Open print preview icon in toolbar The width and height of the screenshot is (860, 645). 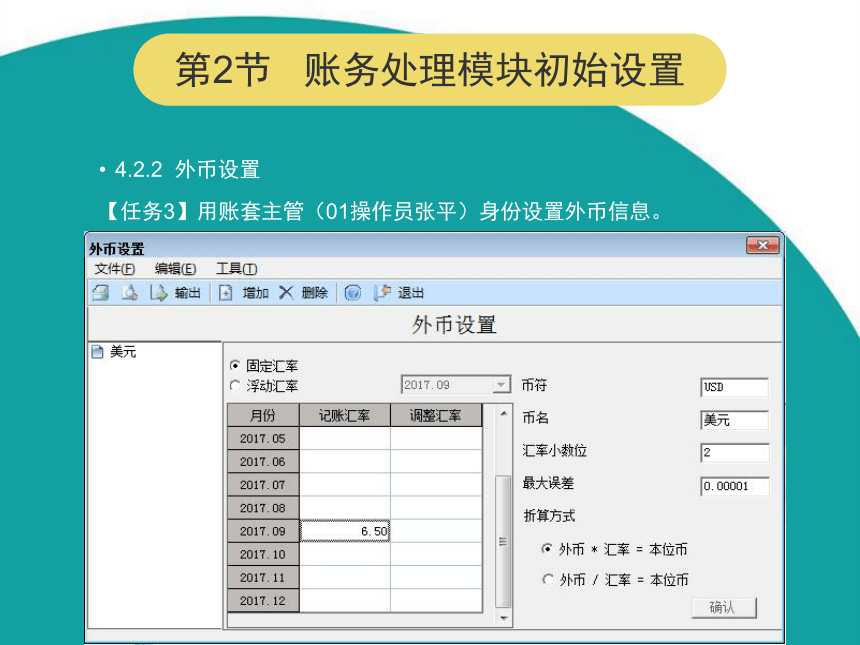[129, 293]
